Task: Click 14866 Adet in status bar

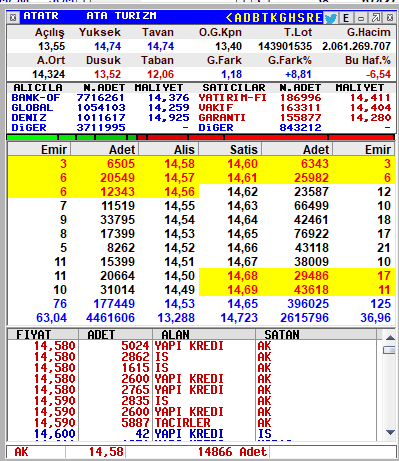Action: [232, 452]
